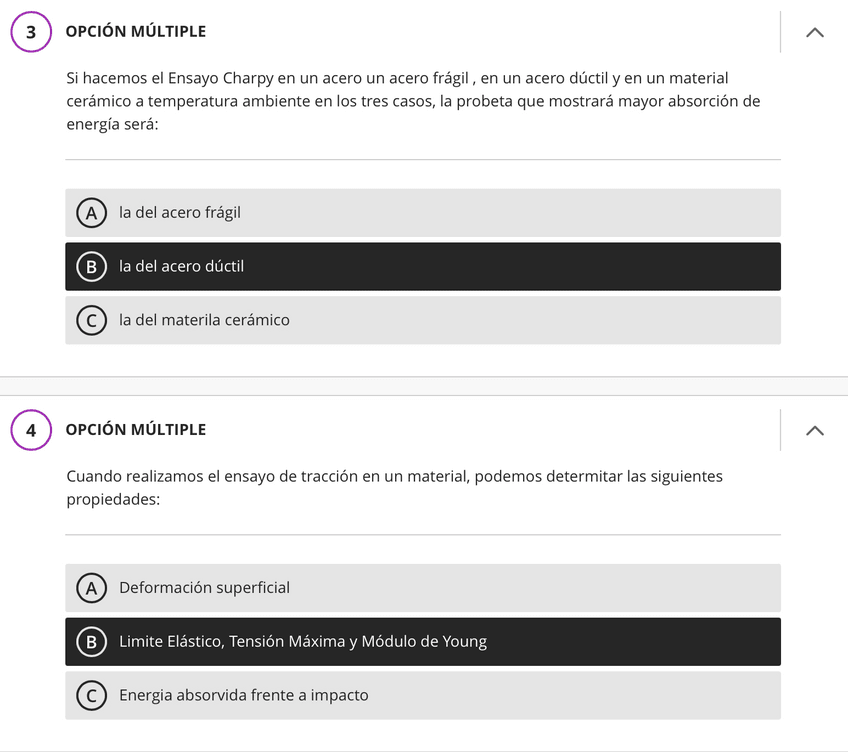
Task: Click circled letter B beside 'la del acero dúctil'
Action: (91, 267)
